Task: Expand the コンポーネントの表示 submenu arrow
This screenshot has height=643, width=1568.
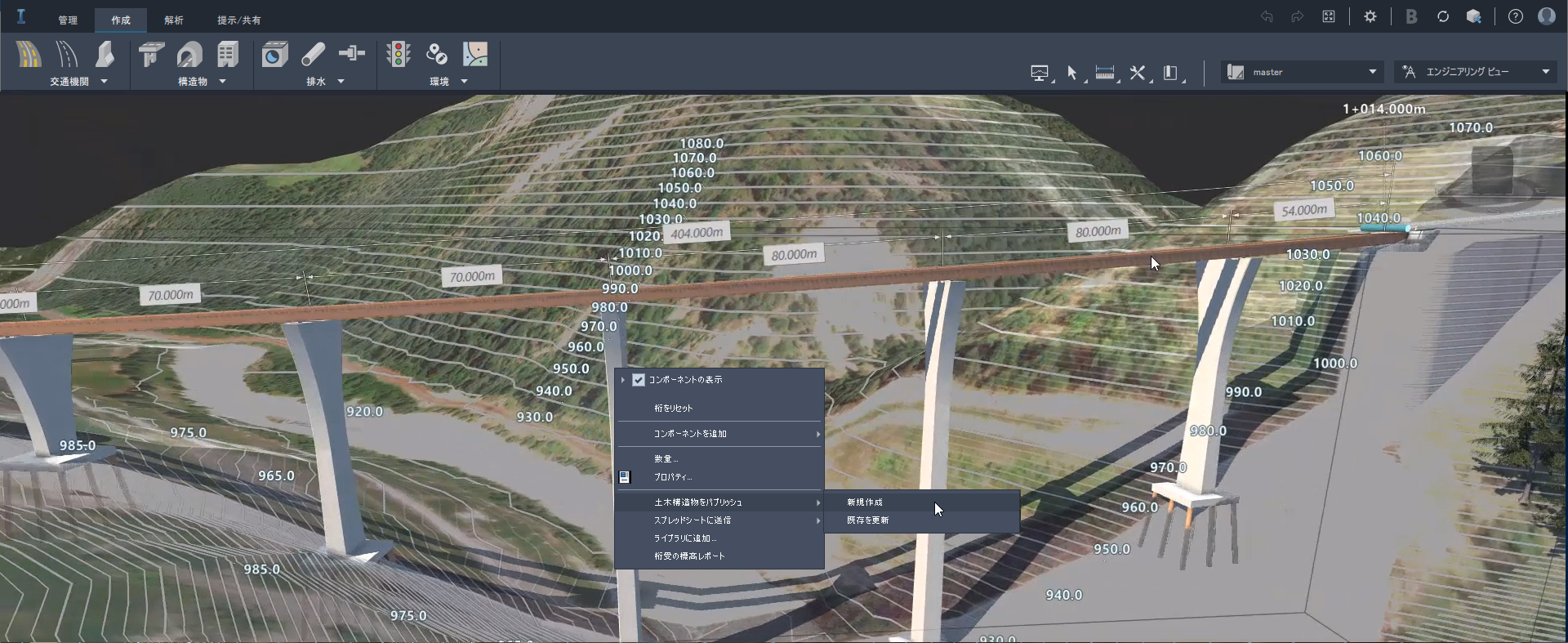Action: pos(623,380)
